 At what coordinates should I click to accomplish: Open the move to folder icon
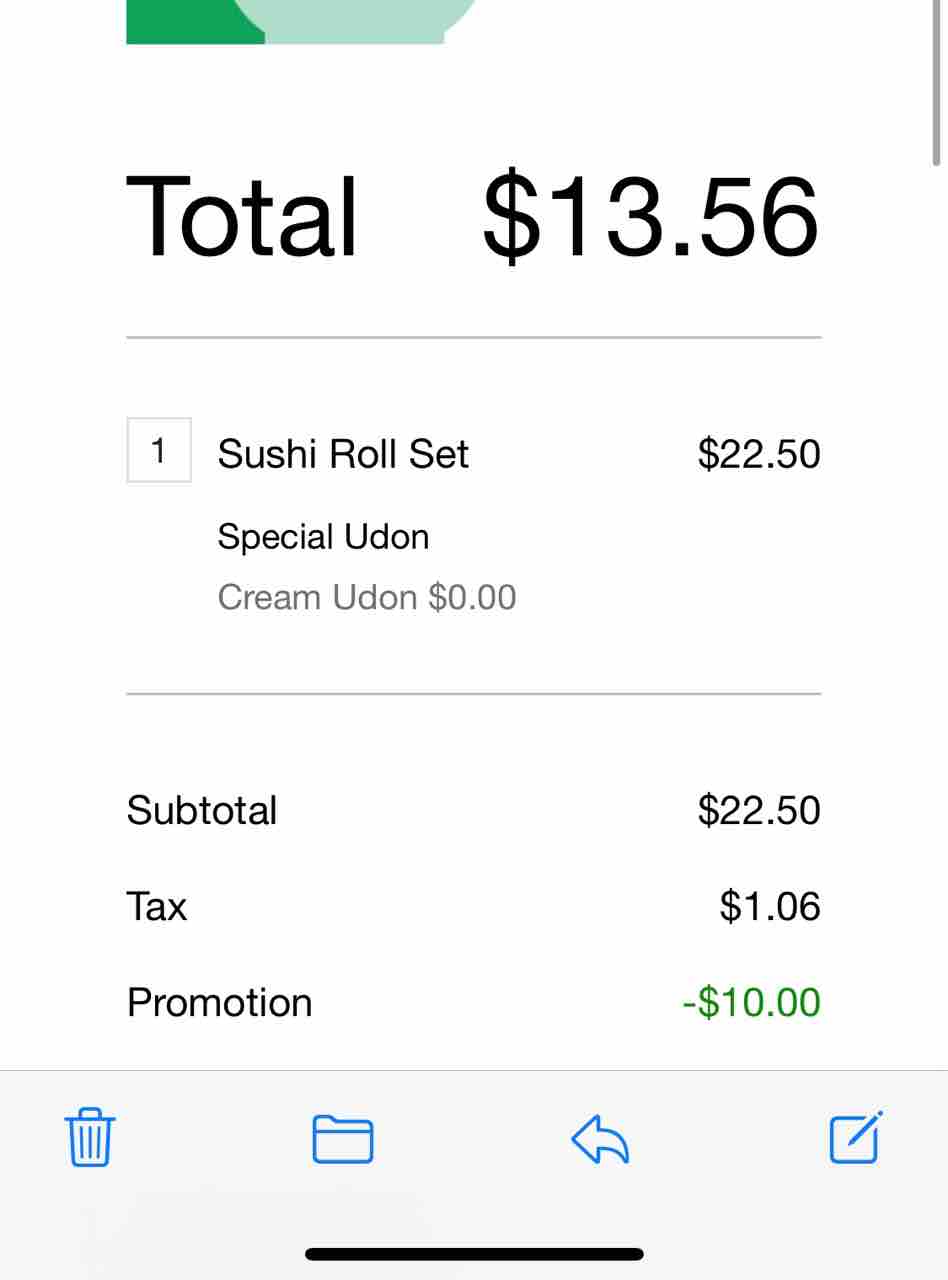[343, 1139]
